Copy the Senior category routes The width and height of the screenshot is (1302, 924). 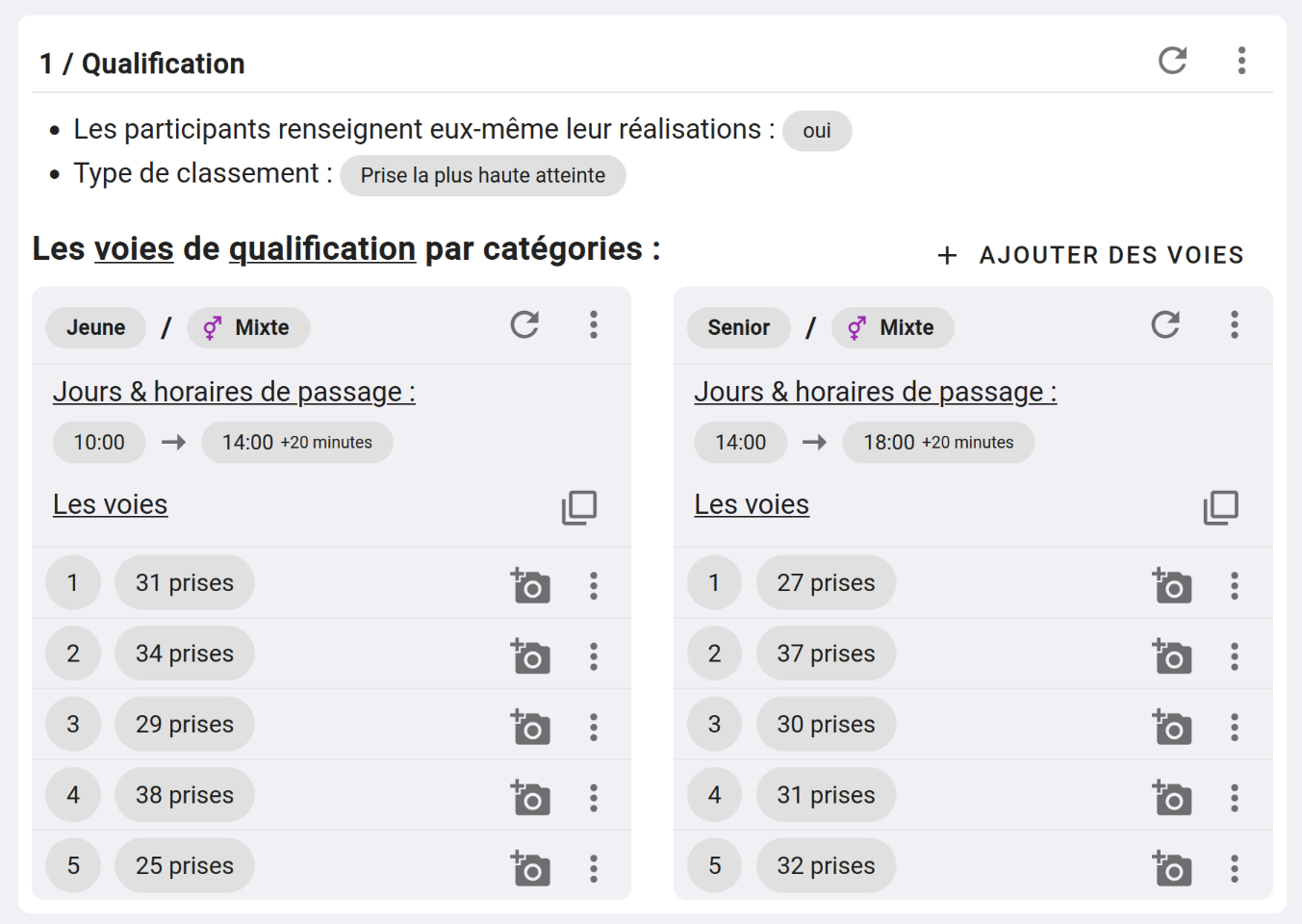tap(1220, 507)
